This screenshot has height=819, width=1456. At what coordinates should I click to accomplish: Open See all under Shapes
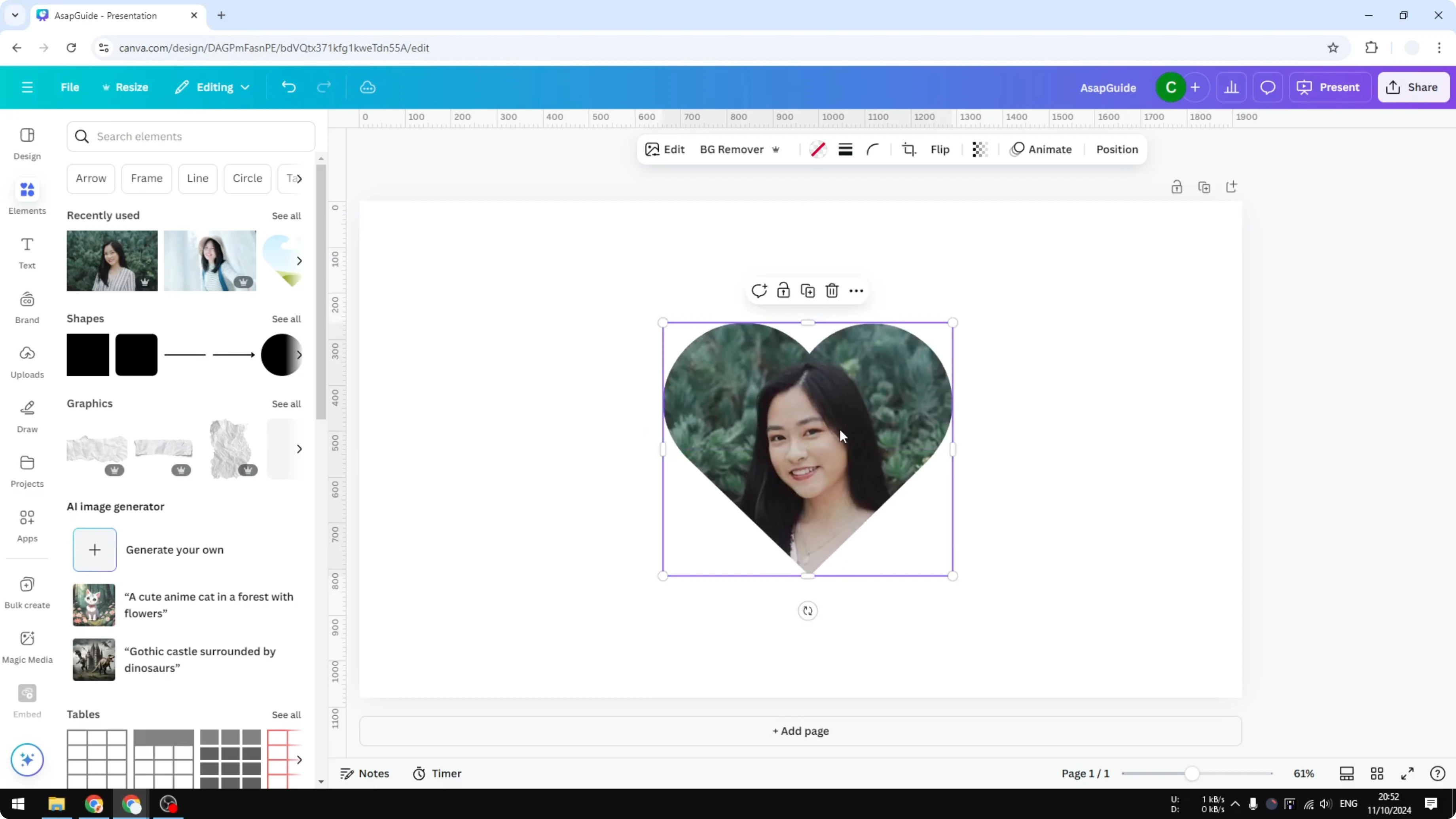[x=286, y=319]
